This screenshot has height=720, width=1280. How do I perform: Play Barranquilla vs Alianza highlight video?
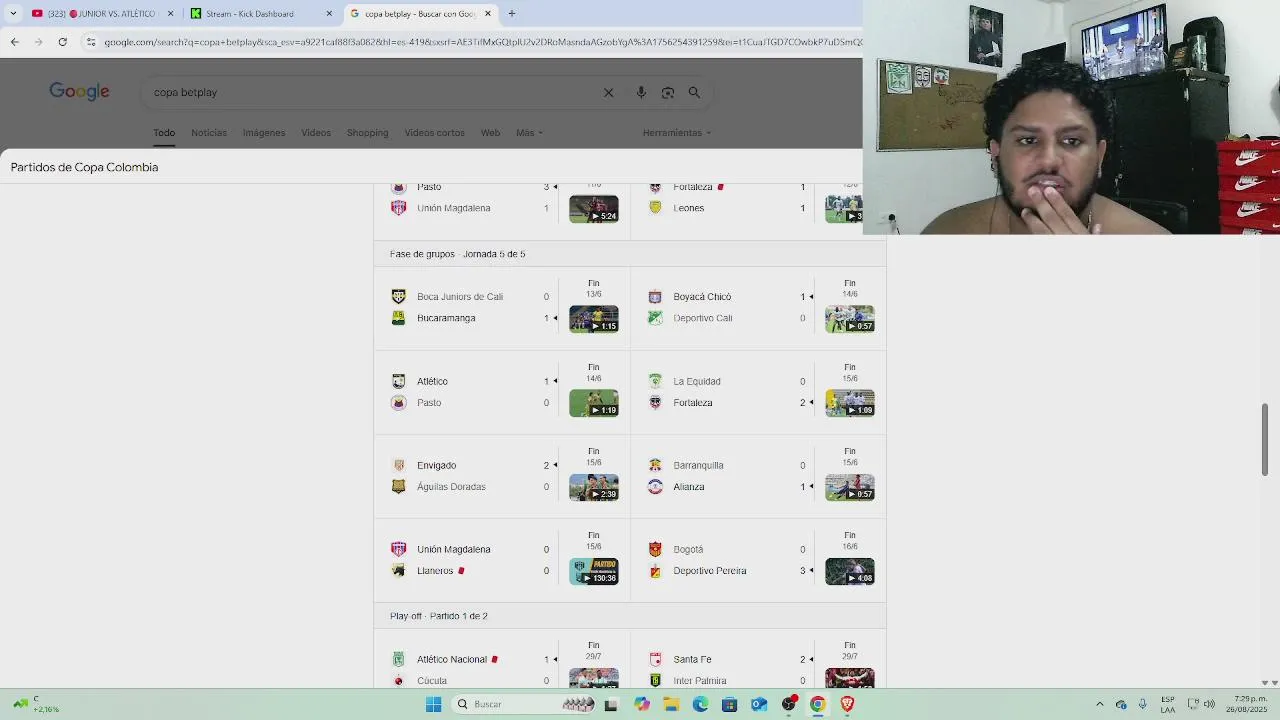(x=850, y=487)
